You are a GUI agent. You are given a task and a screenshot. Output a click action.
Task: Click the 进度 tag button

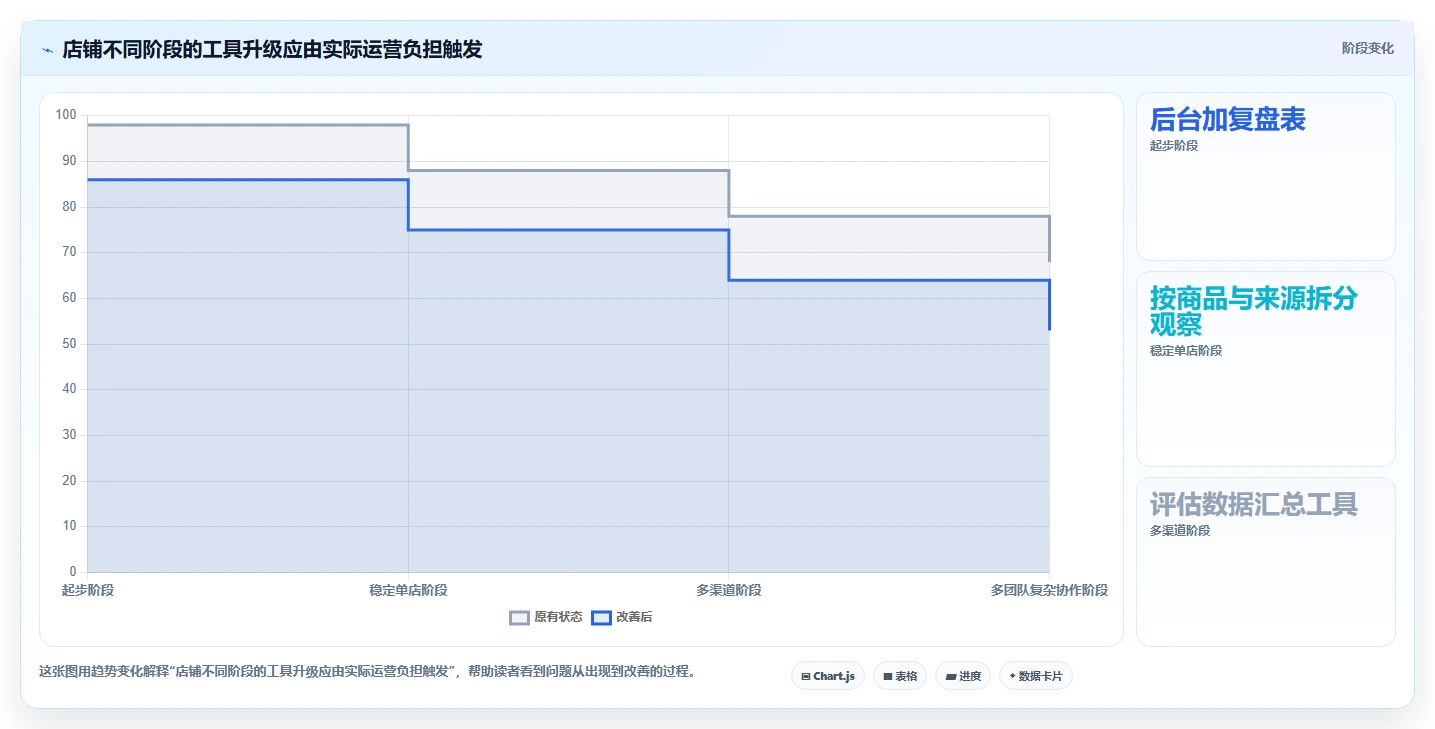(963, 676)
